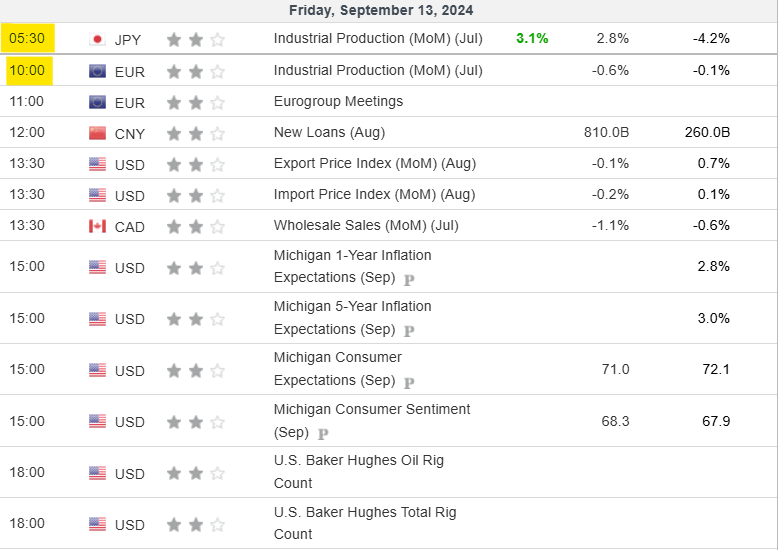Image resolution: width=780 pixels, height=550 pixels.
Task: Click US flag in Export Price Index row
Action: tap(98, 164)
